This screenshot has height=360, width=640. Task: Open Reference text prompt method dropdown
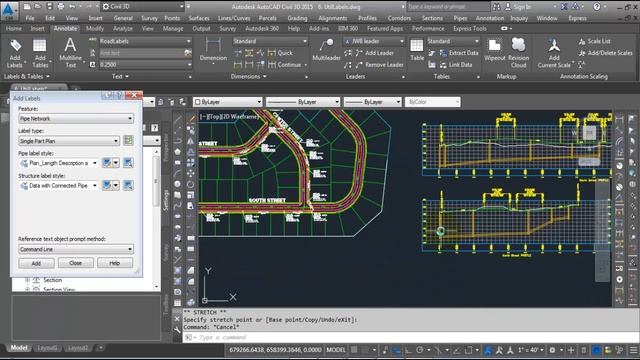[76, 249]
